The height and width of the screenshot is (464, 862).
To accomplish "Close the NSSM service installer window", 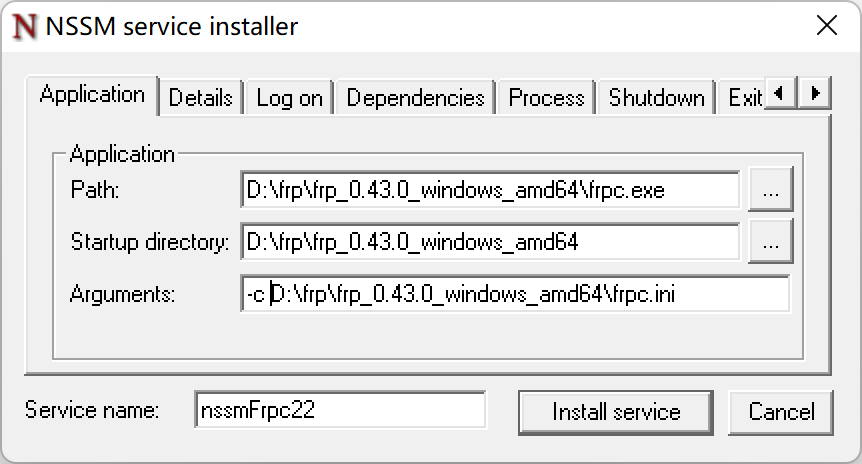I will (x=827, y=27).
